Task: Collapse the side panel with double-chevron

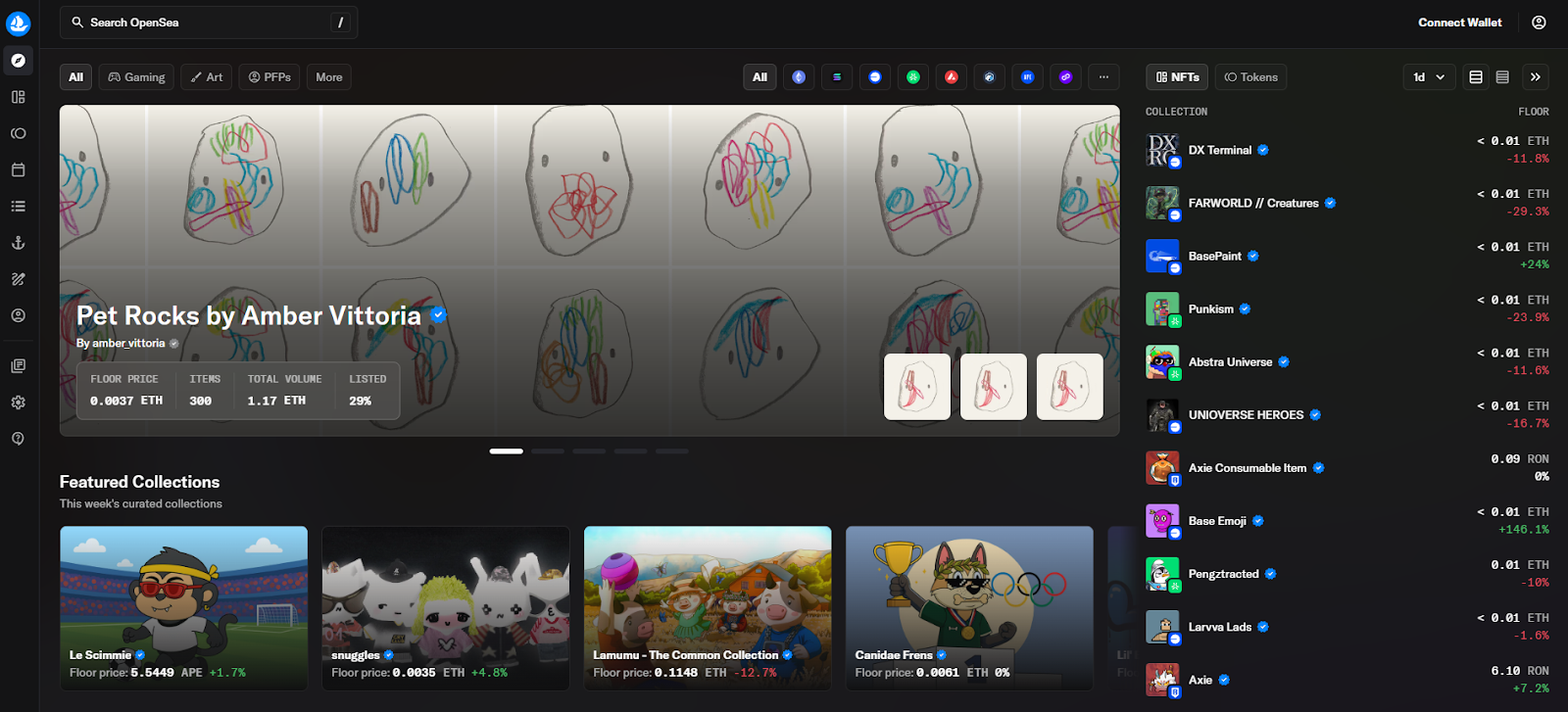Action: point(1536,77)
